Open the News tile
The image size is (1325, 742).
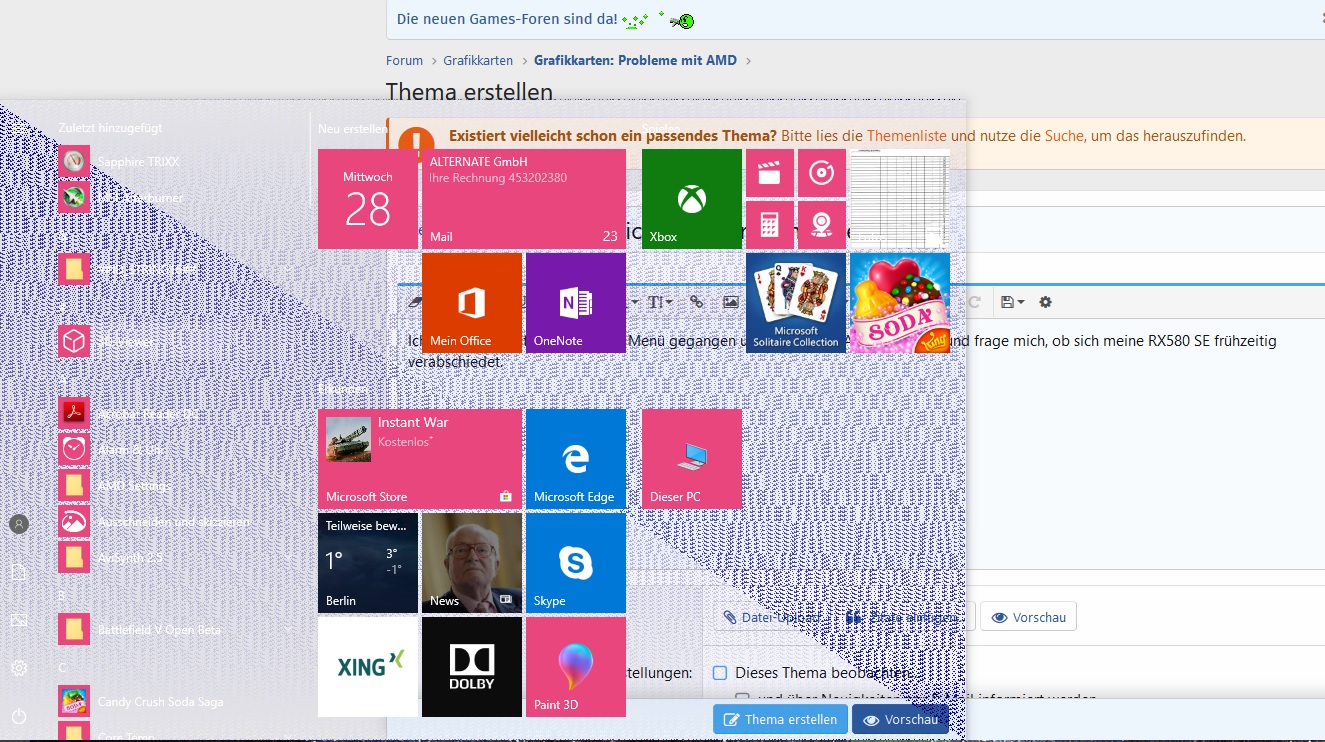point(472,563)
